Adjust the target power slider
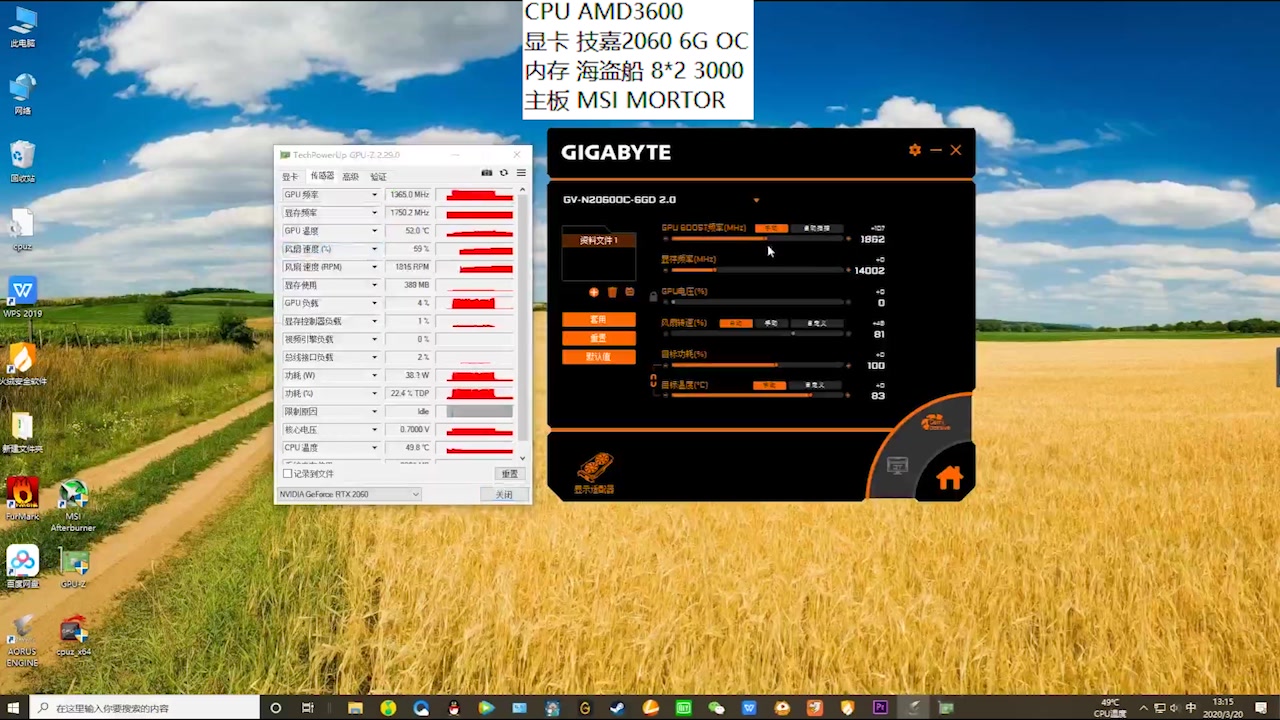The width and height of the screenshot is (1280, 720). click(x=757, y=365)
